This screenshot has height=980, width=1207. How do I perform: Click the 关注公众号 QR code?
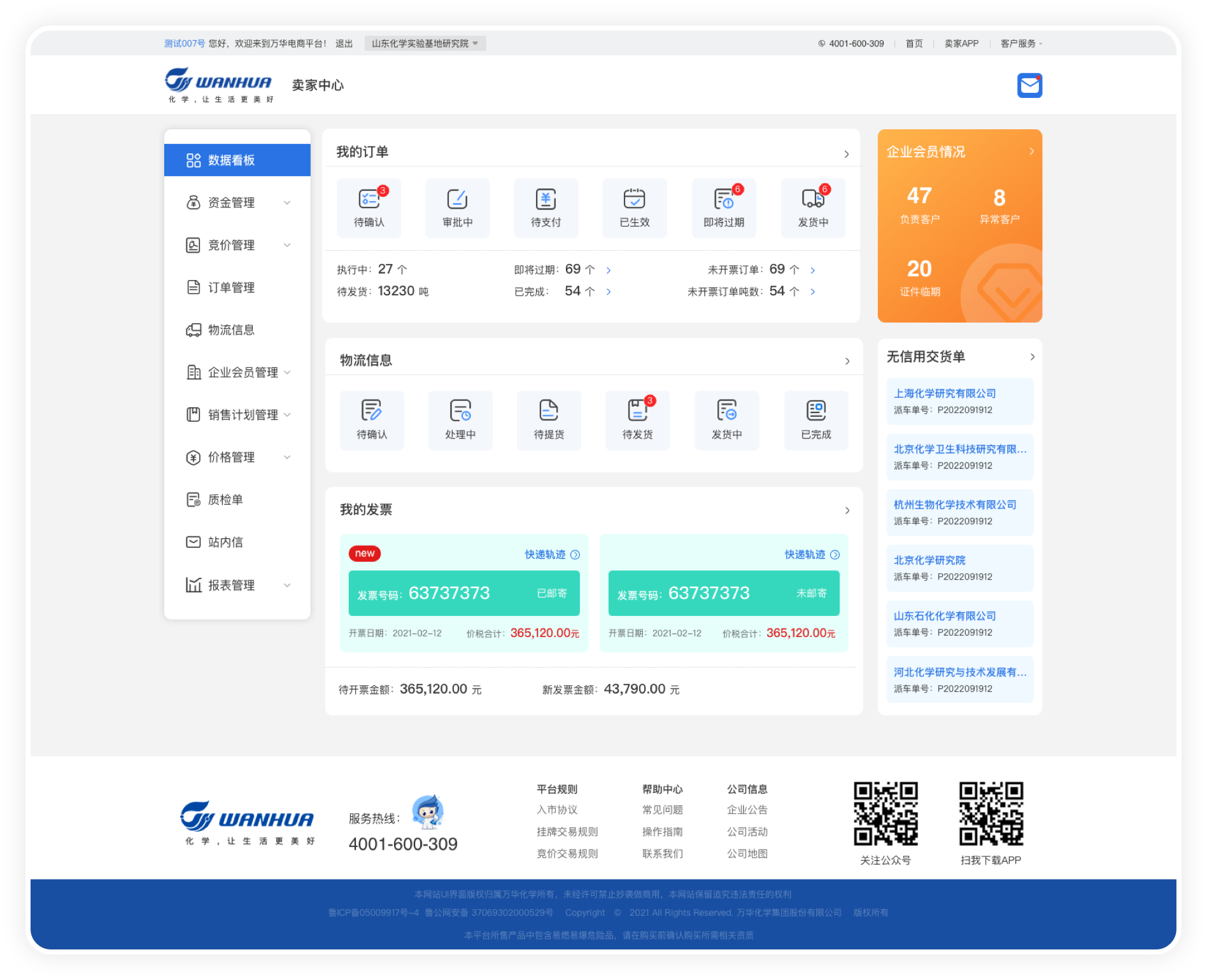885,814
